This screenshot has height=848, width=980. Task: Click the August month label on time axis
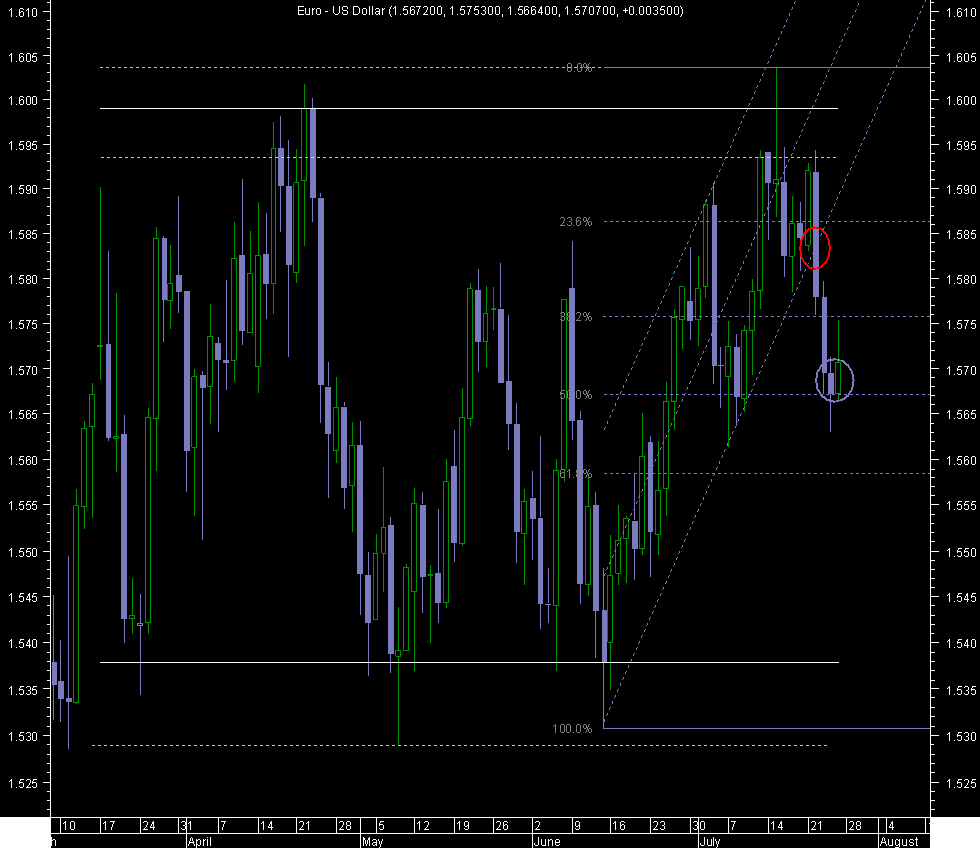[899, 841]
